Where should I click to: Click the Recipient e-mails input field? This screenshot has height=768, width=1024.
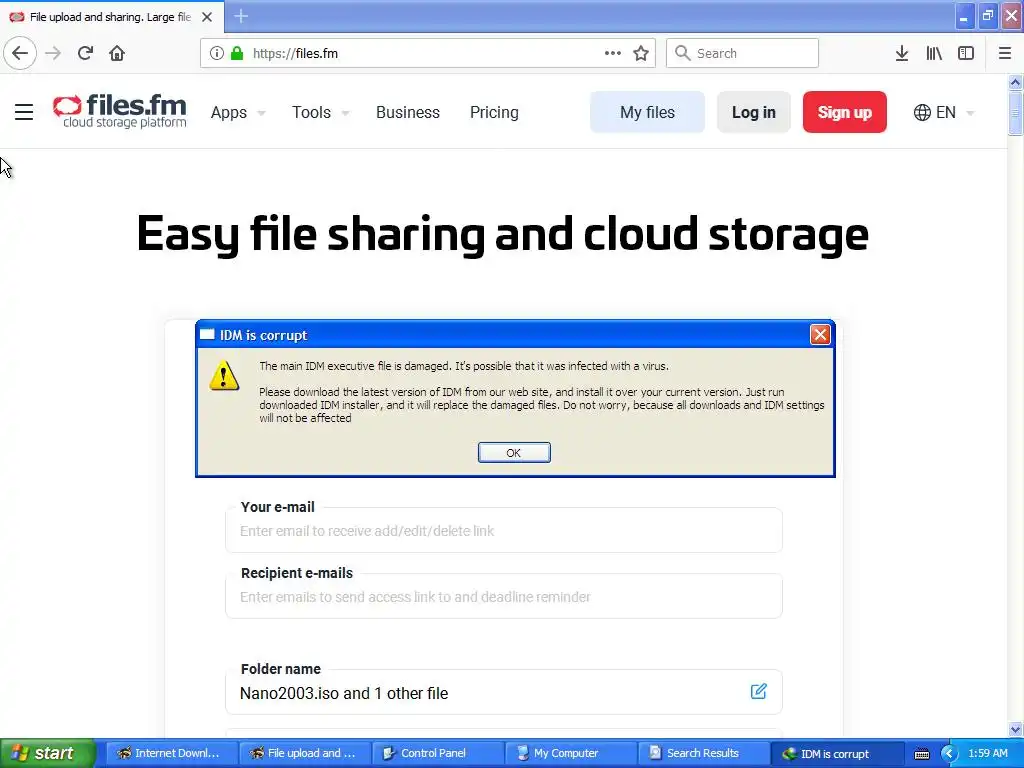tap(504, 597)
